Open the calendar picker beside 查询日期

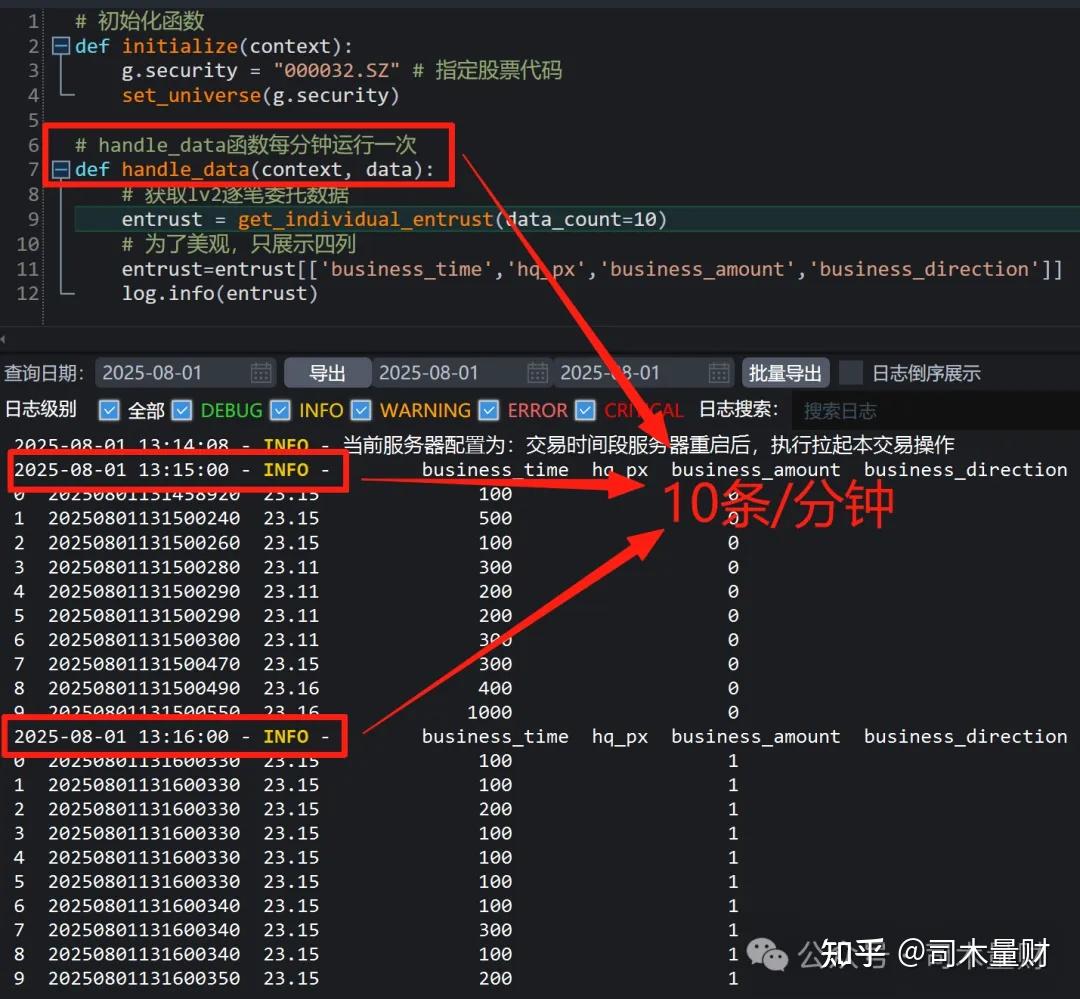[x=261, y=372]
